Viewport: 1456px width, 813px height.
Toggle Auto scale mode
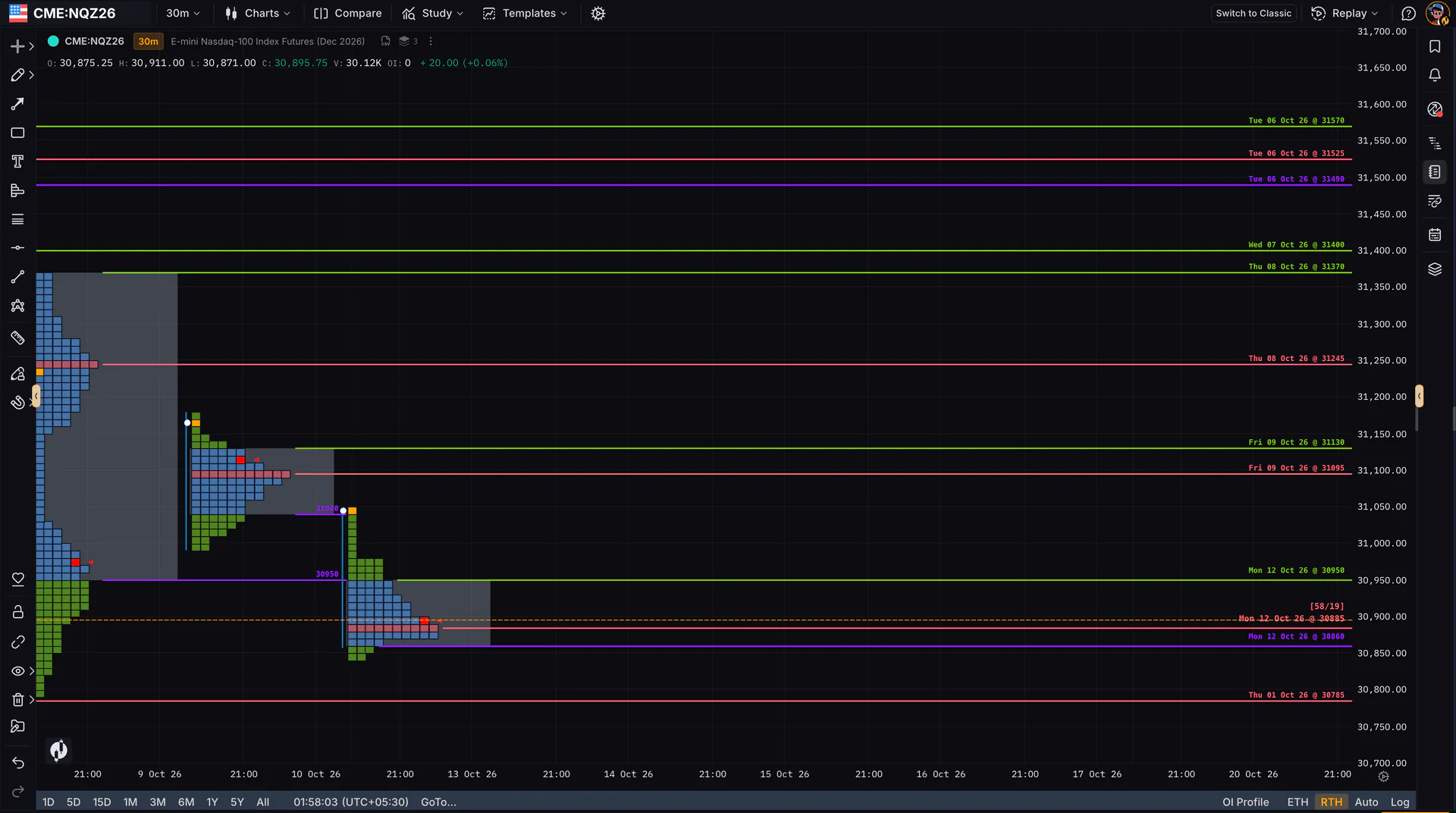pos(1367,802)
